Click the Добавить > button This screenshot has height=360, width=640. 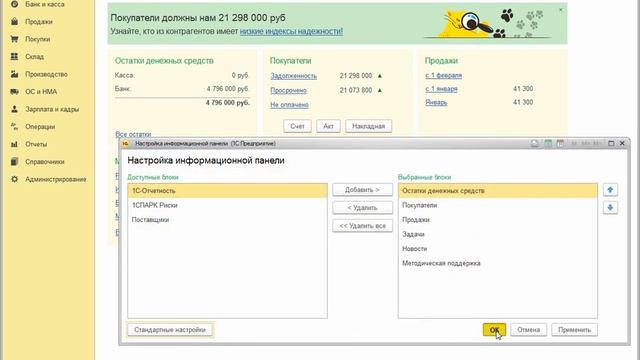coord(362,190)
